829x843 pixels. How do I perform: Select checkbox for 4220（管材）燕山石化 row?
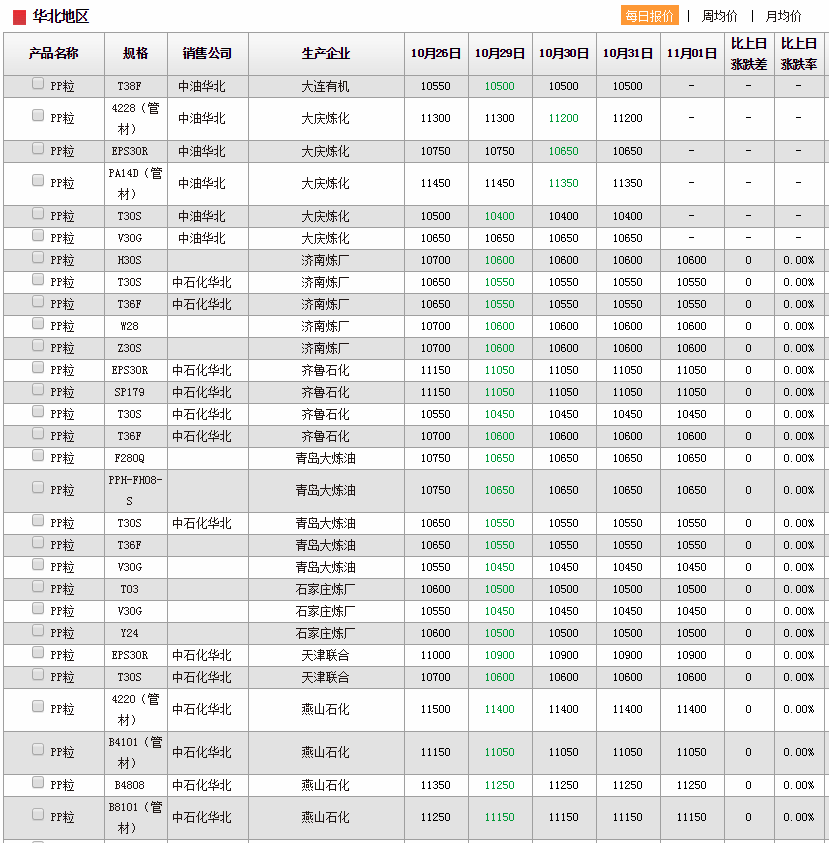[38, 706]
